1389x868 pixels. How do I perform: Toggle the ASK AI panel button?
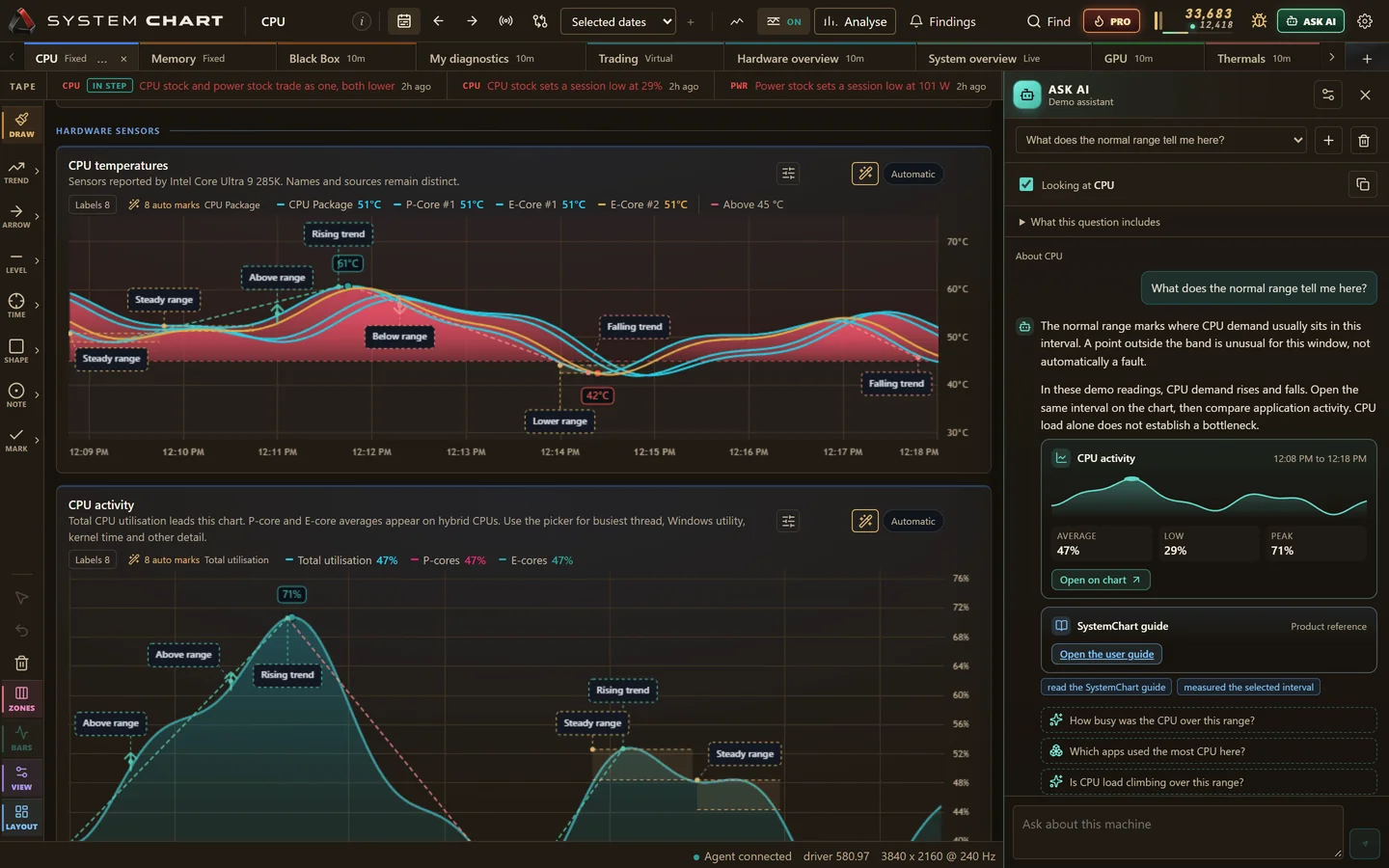point(1311,21)
